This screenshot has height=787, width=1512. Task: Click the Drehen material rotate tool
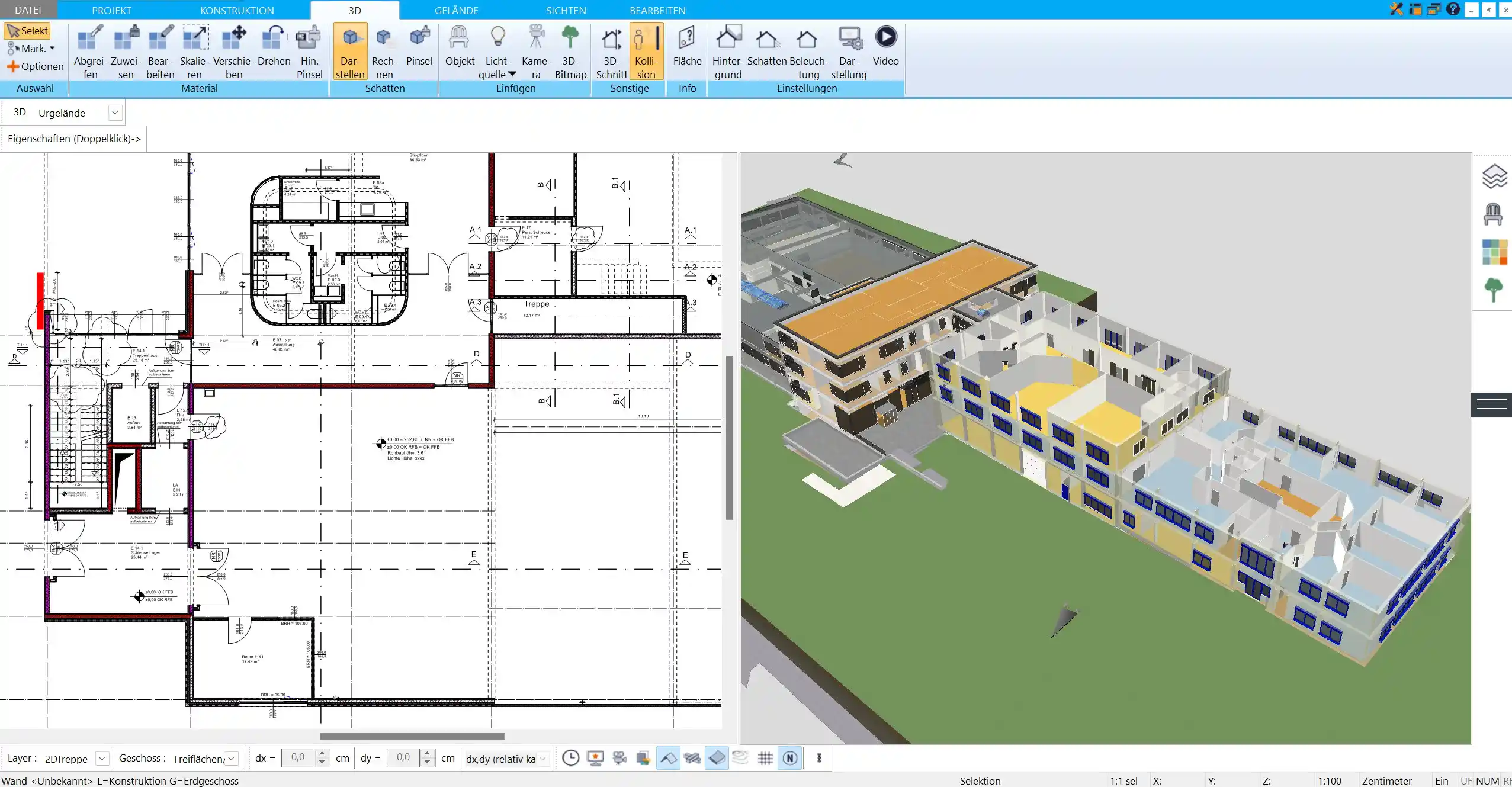274,46
